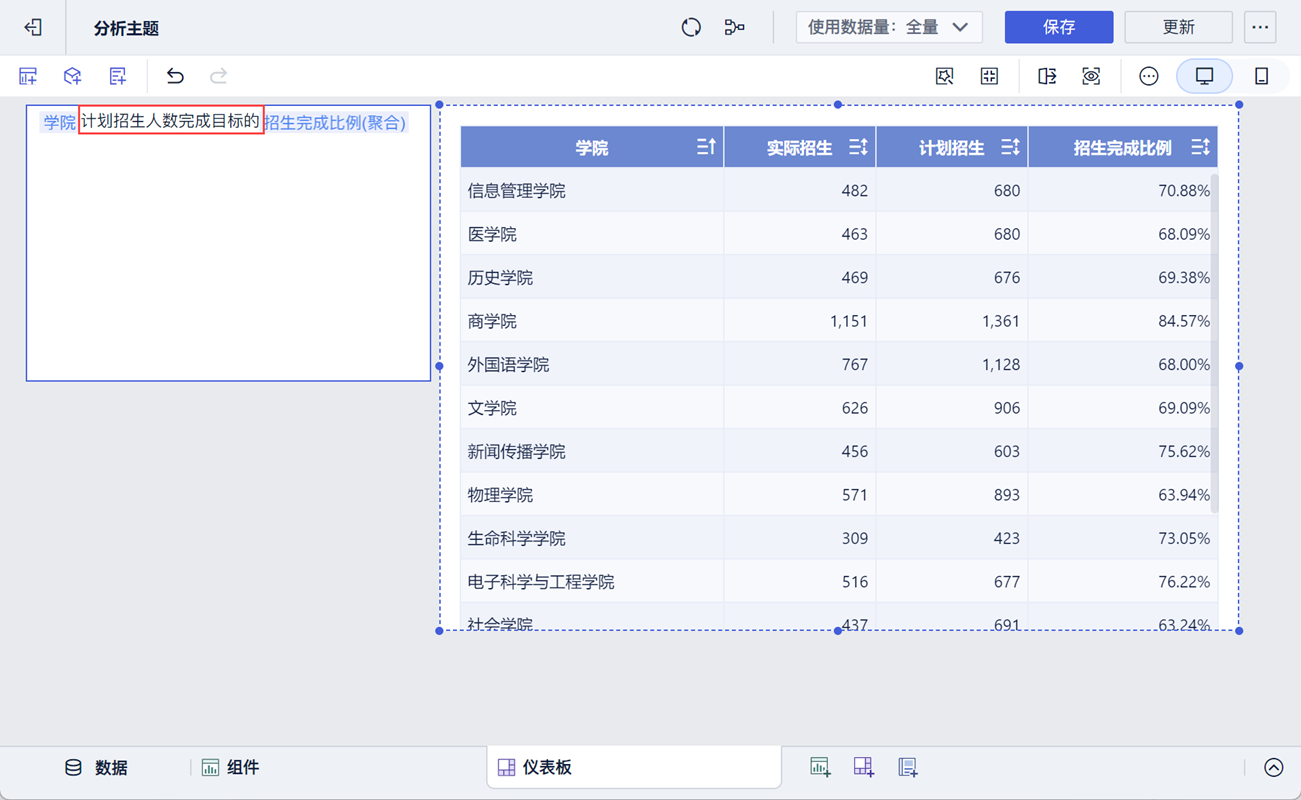Screen dimensions: 1301x800
Task: Open the data lineage flow icon
Action: tap(735, 27)
